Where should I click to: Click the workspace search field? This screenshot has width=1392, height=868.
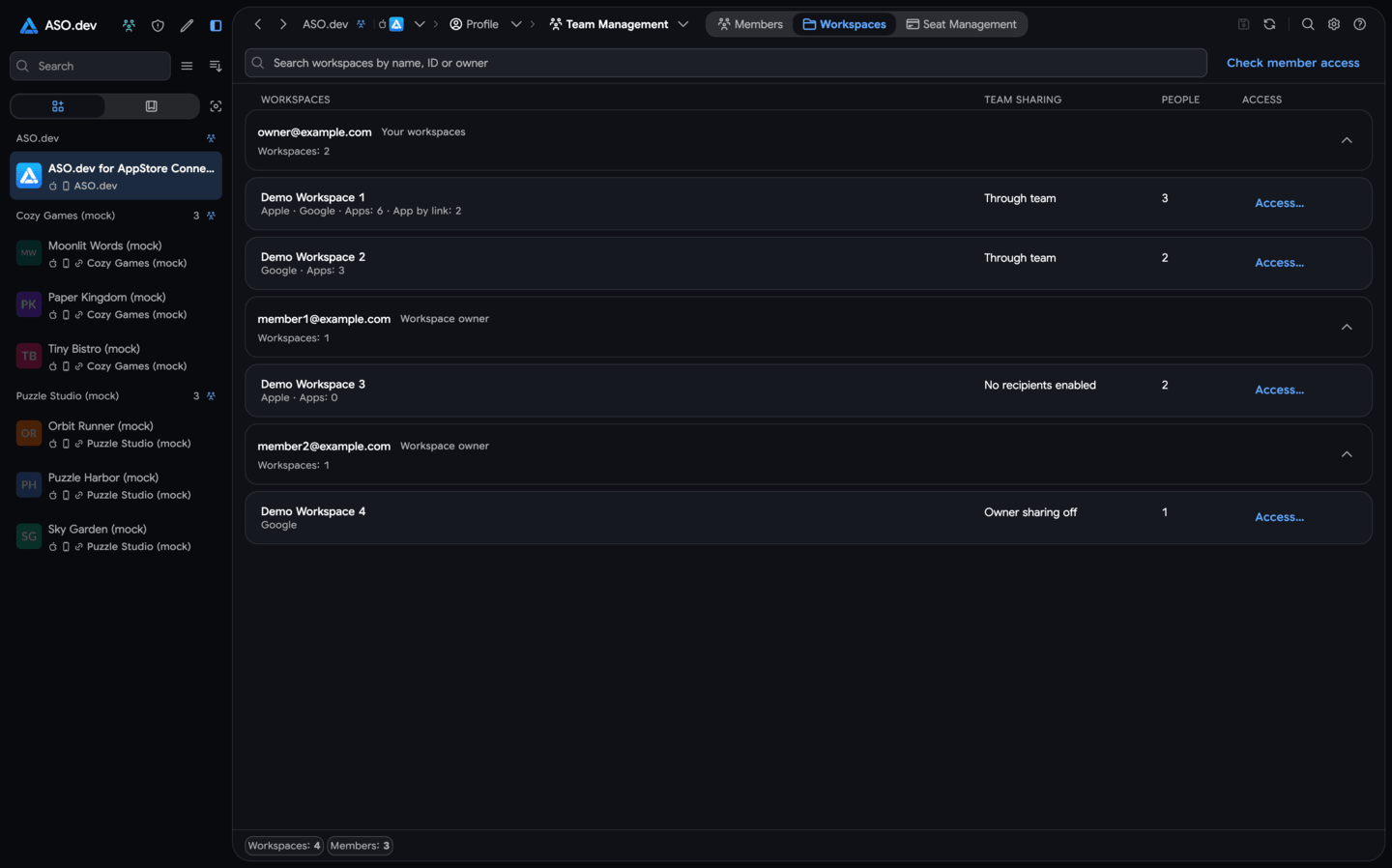(x=726, y=63)
